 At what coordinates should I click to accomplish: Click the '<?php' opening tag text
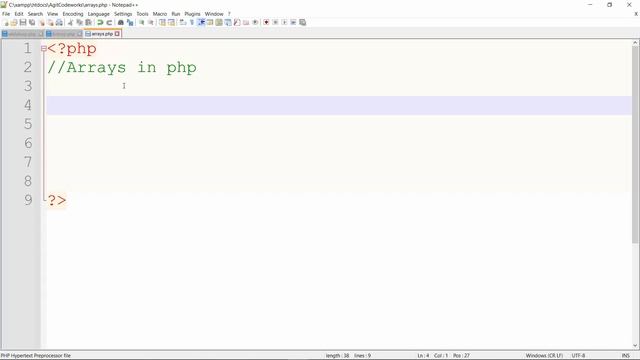pos(72,49)
